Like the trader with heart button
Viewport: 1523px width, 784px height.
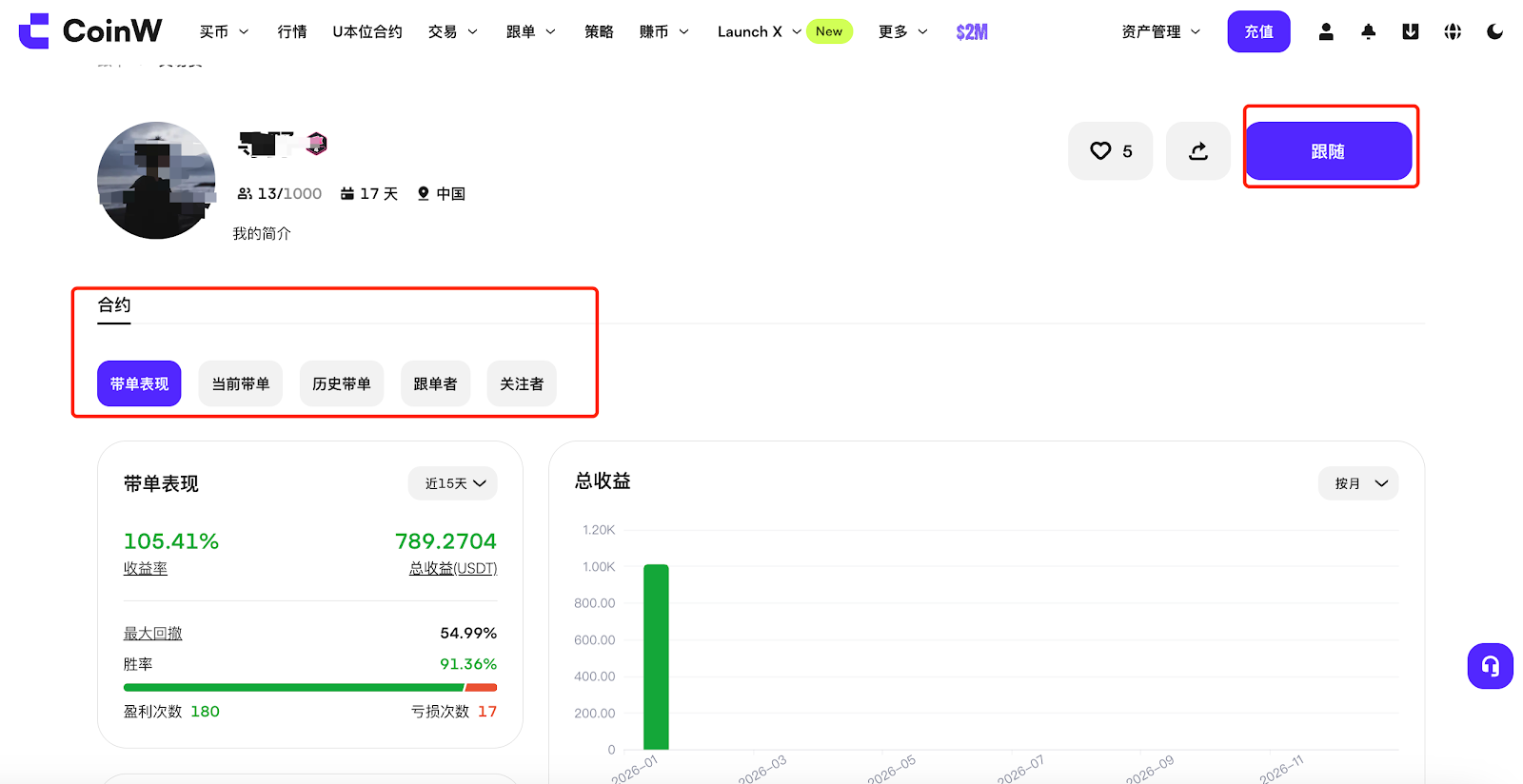[x=1110, y=150]
